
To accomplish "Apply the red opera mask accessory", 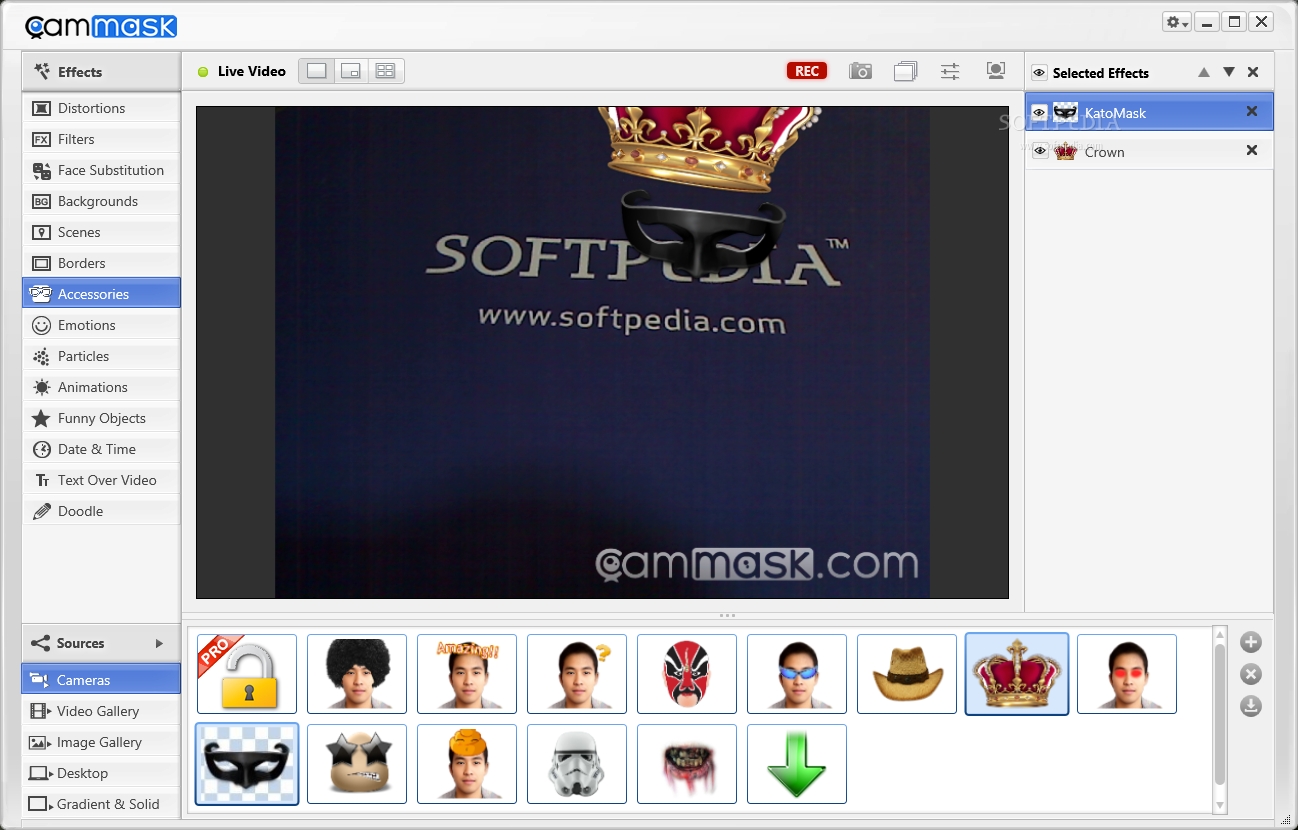I will 687,674.
